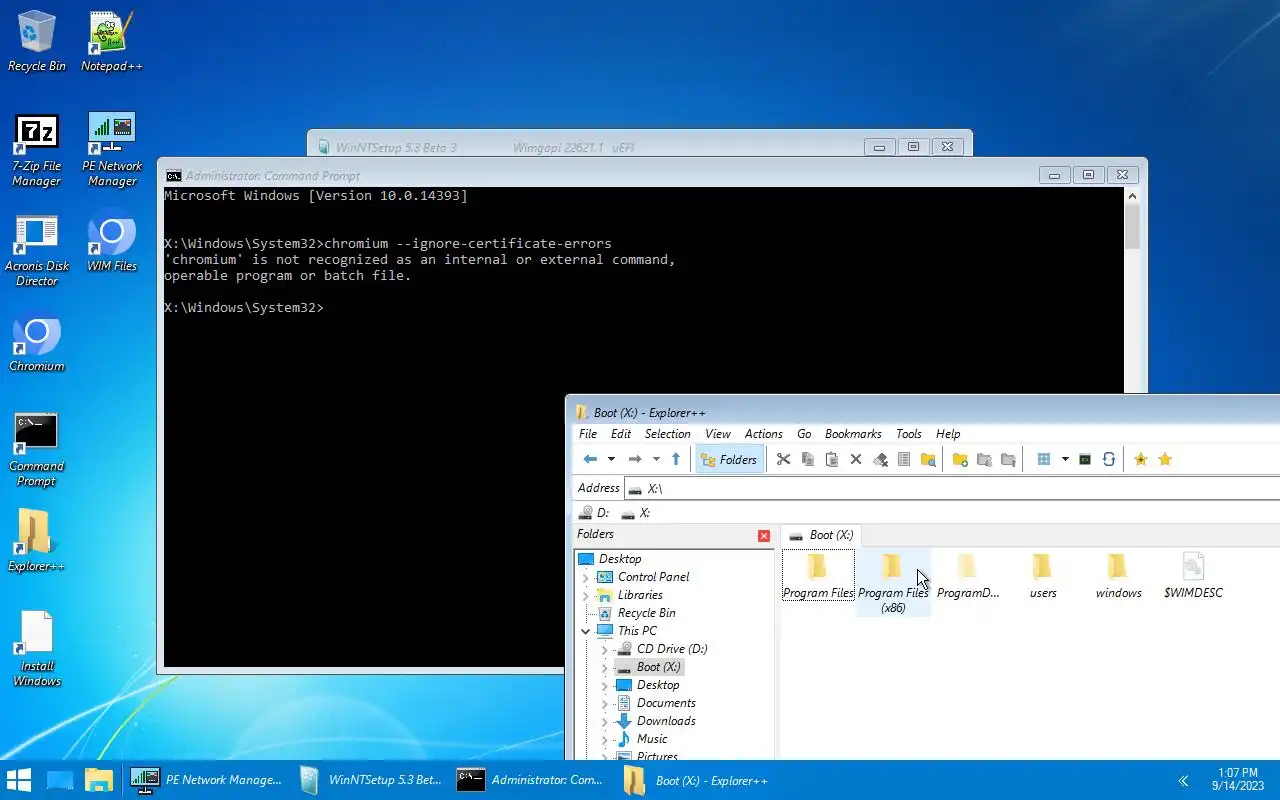Open Windows Start button on taskbar
The image size is (1280, 800).
coord(19,780)
